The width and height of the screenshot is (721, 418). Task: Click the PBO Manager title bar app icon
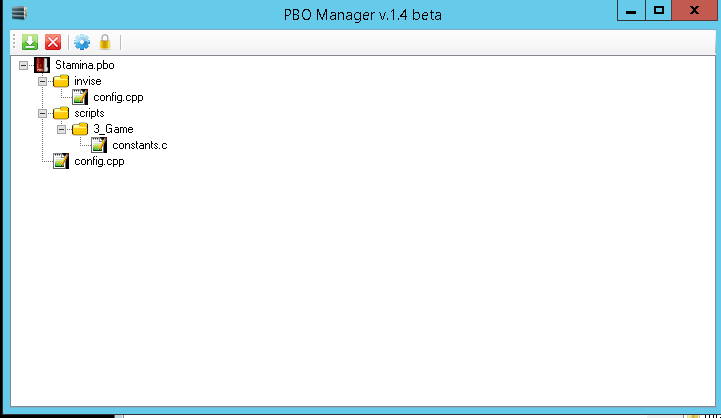point(19,12)
